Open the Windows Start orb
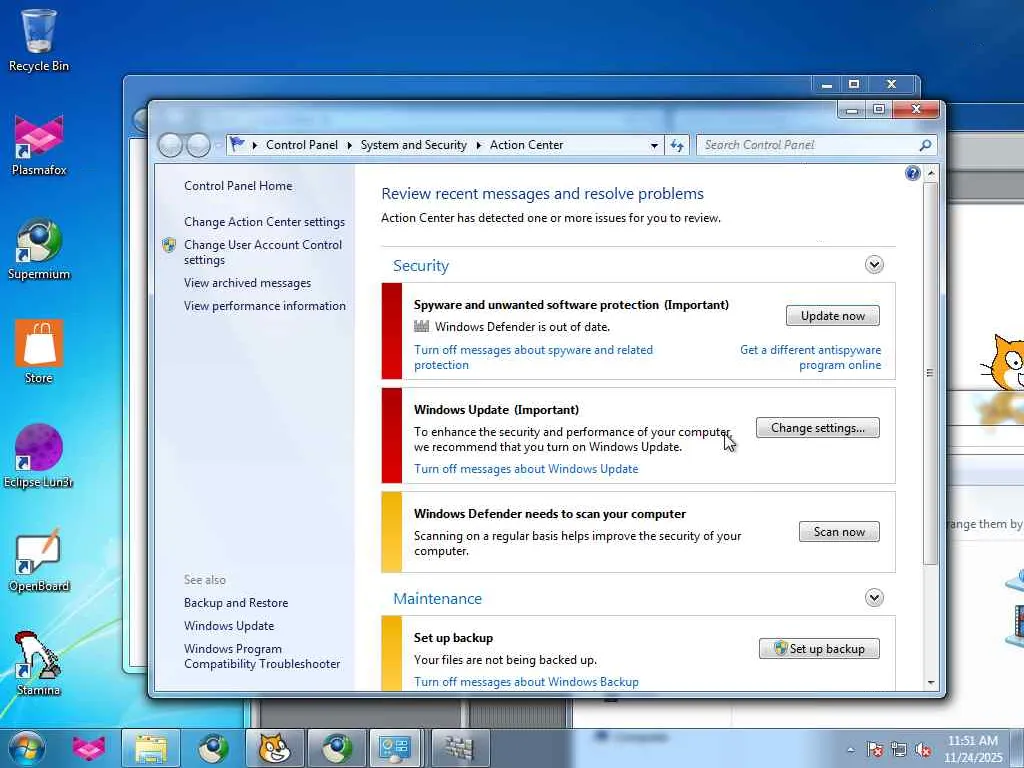Viewport: 1024px width, 768px height. 27,748
